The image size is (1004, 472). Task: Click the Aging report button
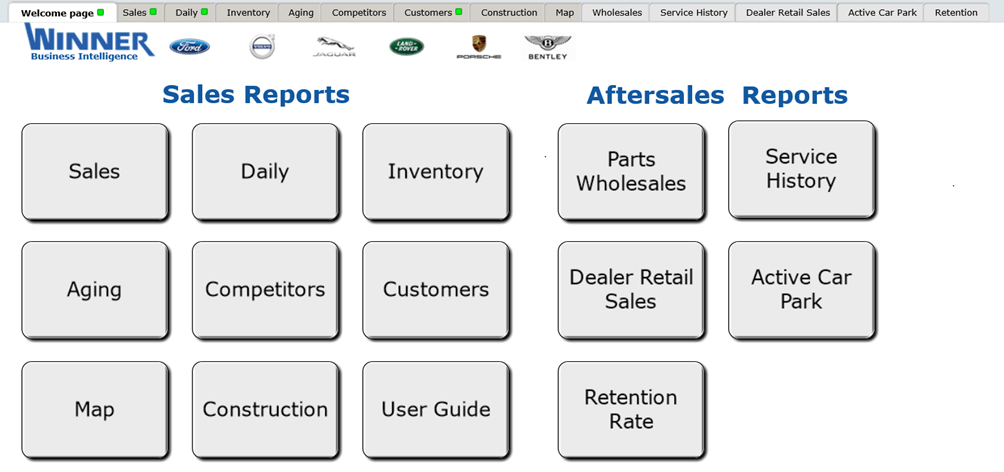94,290
